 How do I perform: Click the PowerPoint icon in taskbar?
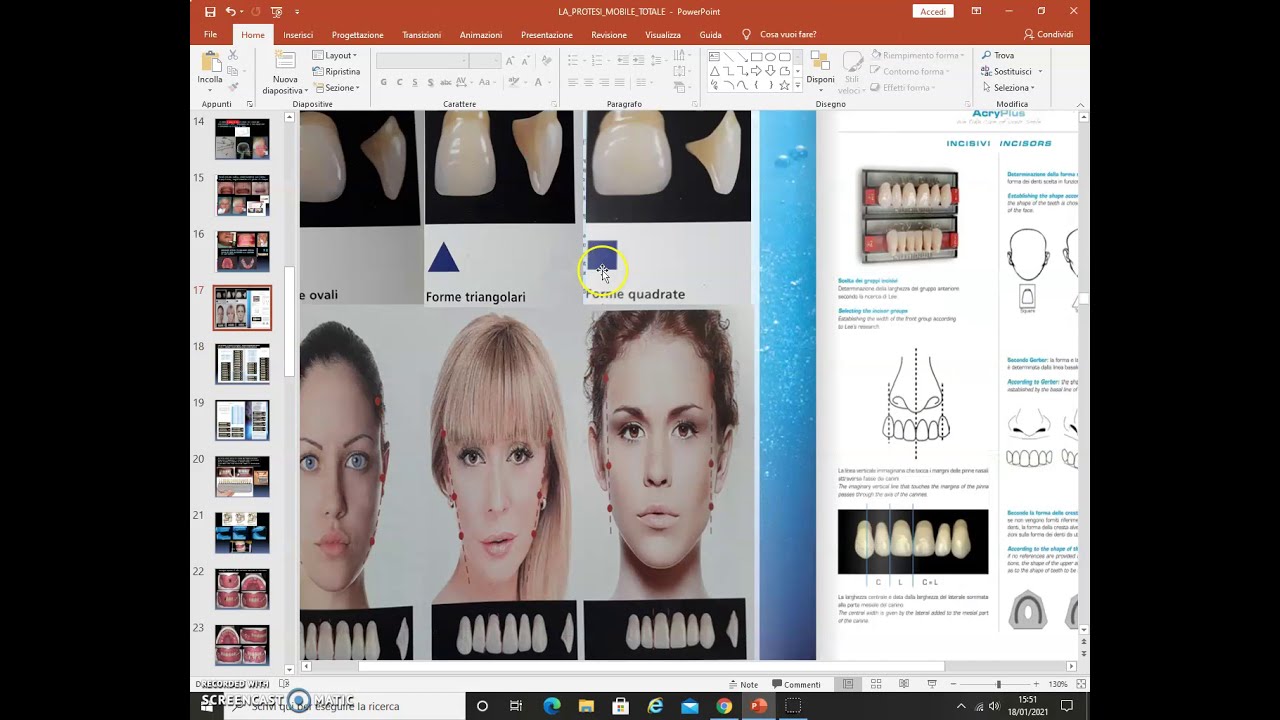(758, 706)
